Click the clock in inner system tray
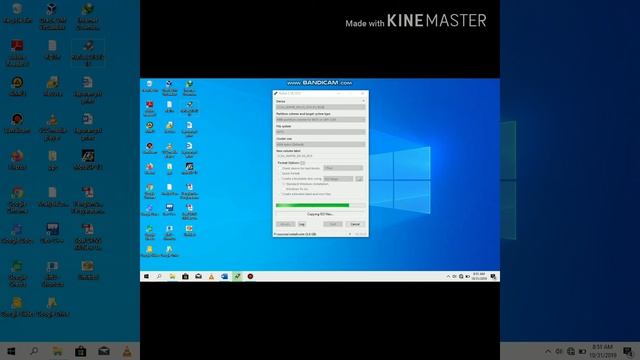The image size is (640, 360). click(x=479, y=276)
